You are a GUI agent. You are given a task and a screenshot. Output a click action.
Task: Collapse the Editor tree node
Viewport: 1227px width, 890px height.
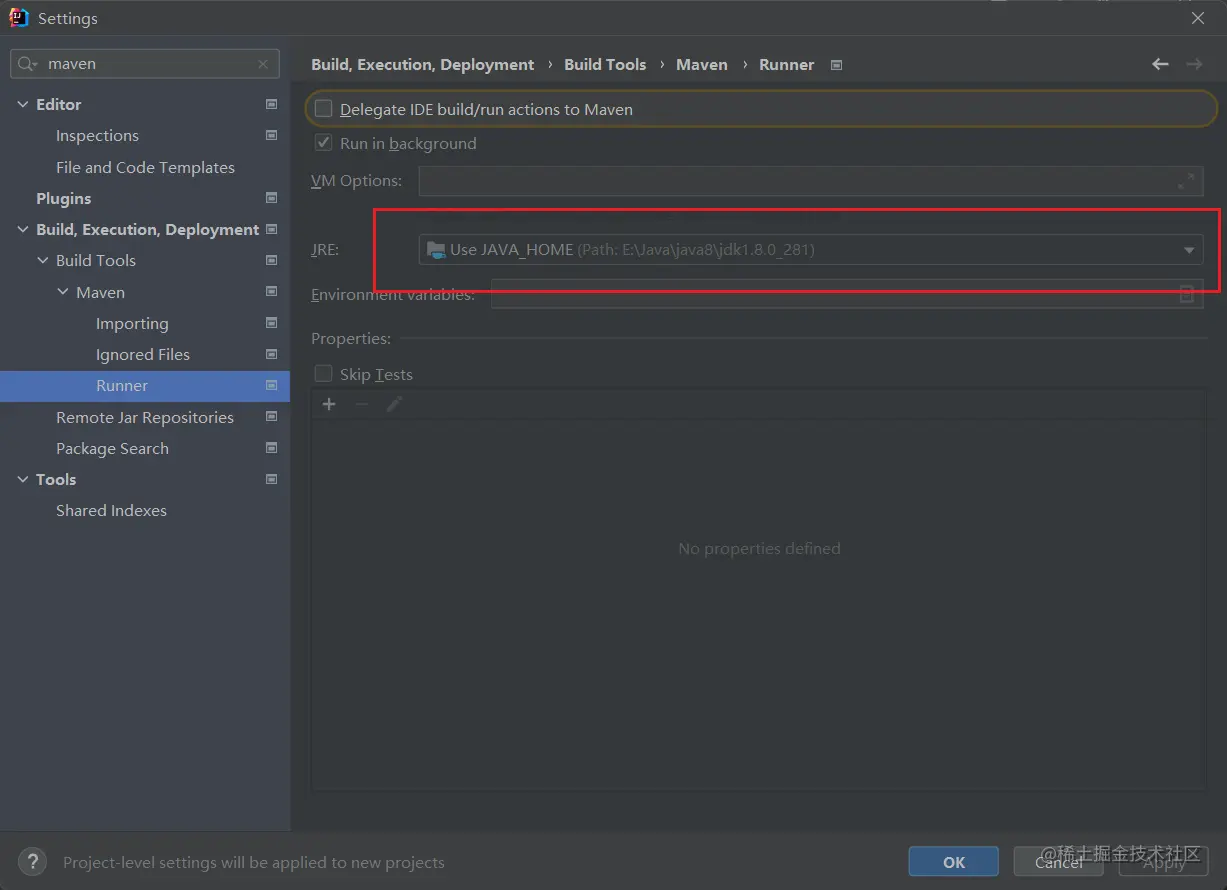pos(22,104)
